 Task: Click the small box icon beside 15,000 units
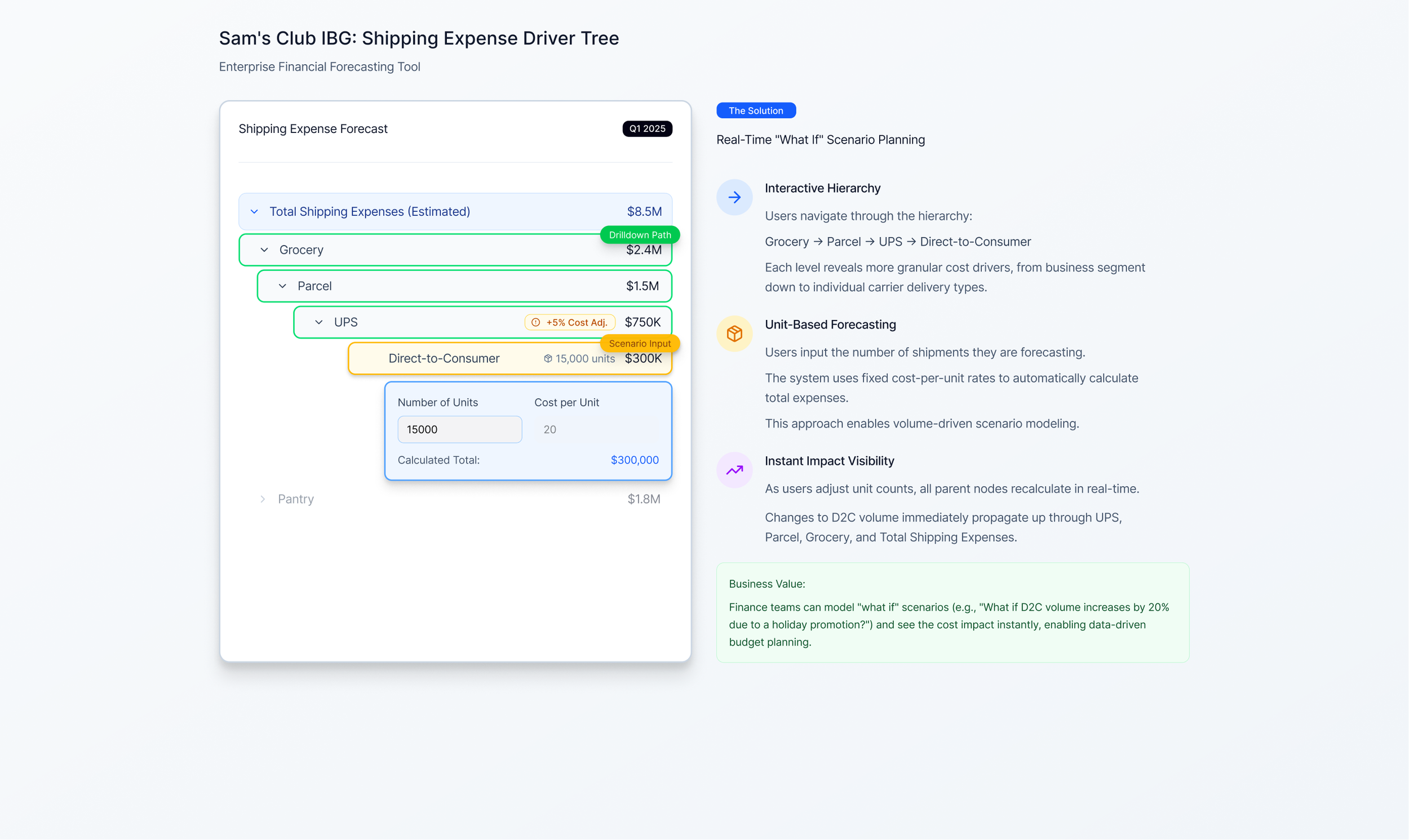(547, 358)
